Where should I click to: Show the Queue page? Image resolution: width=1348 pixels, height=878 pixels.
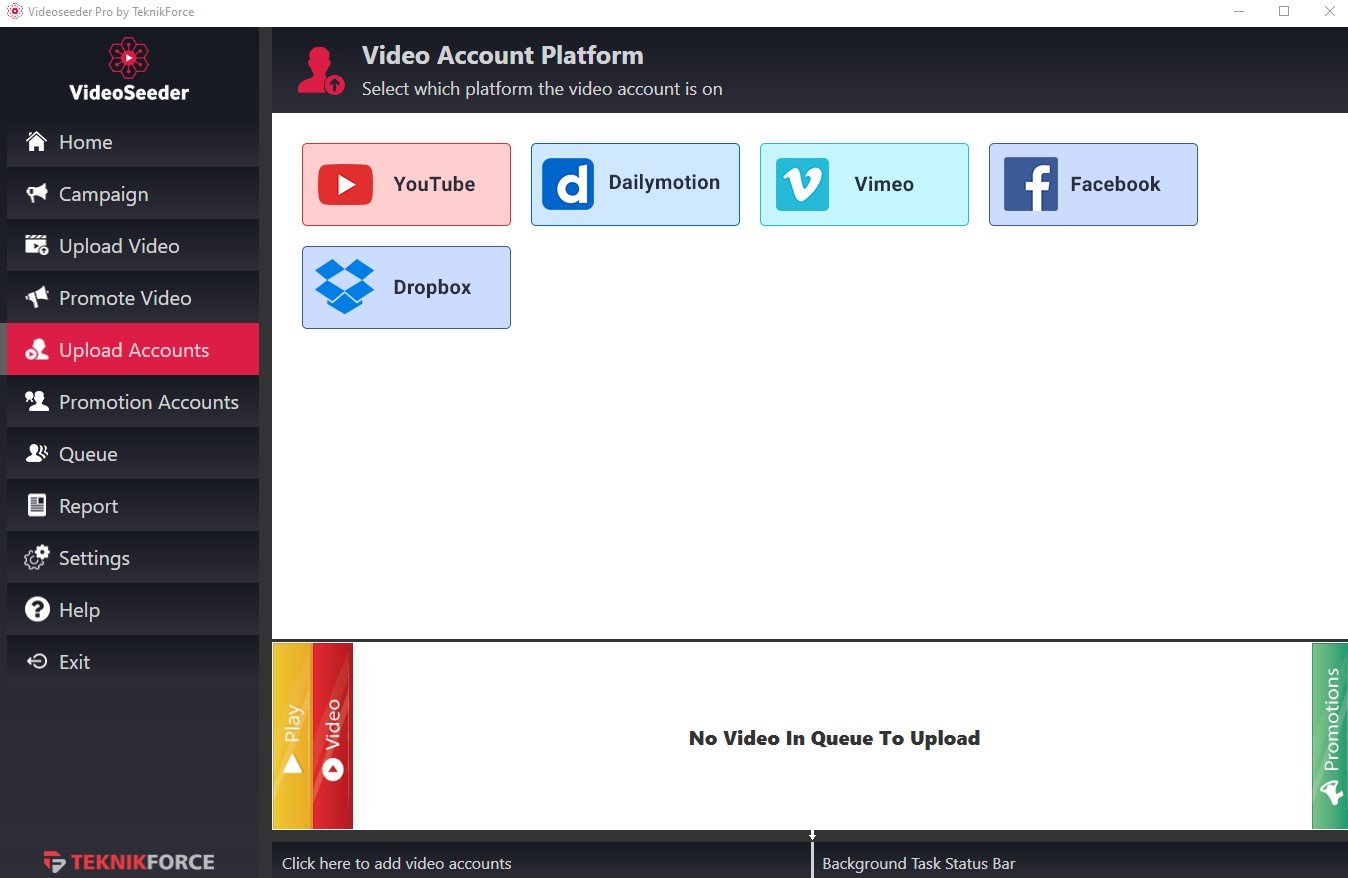(x=88, y=454)
